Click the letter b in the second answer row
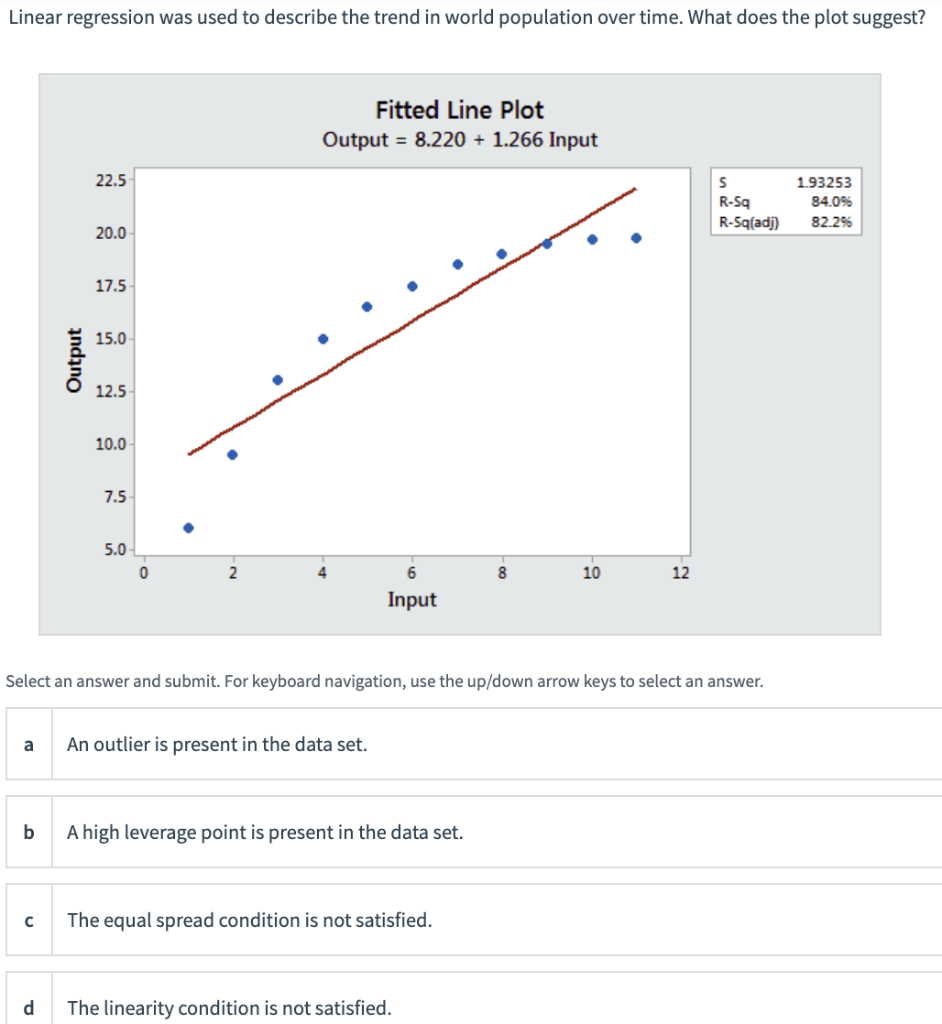 pyautogui.click(x=28, y=832)
